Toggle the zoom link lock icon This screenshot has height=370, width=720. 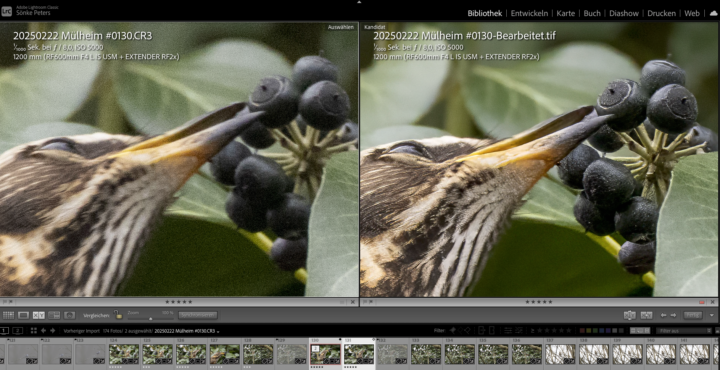(118, 315)
